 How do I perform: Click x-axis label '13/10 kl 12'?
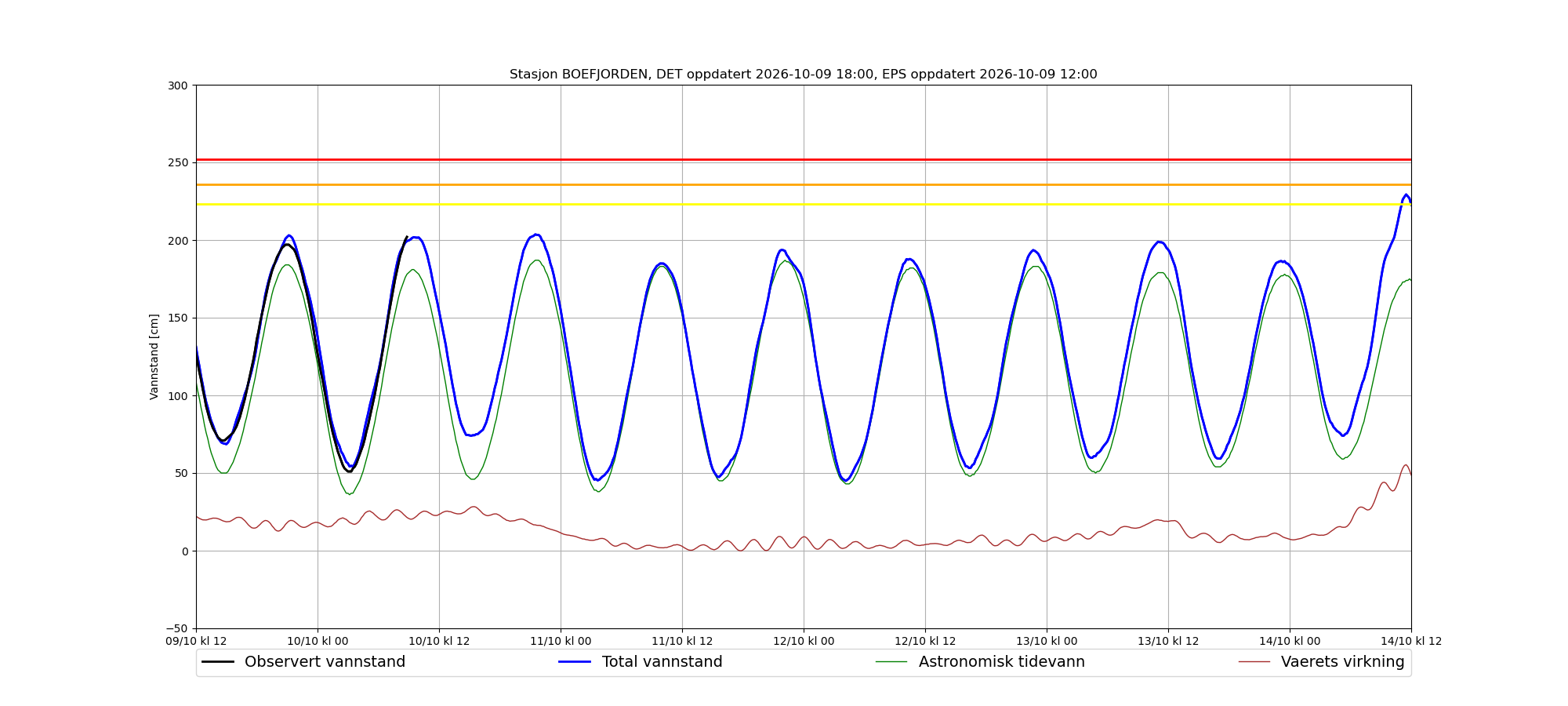pos(1168,642)
